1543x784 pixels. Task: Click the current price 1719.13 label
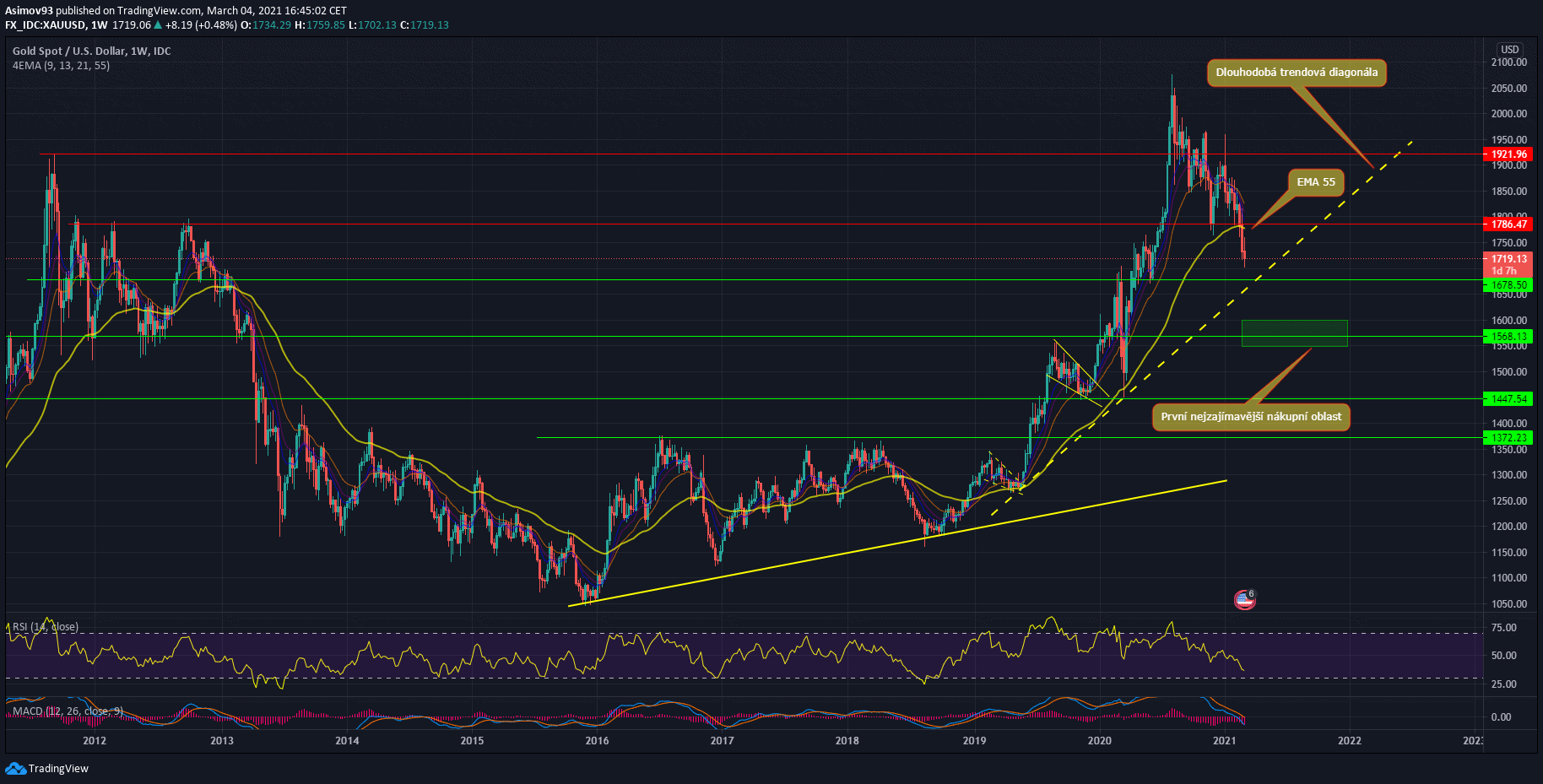[1508, 259]
